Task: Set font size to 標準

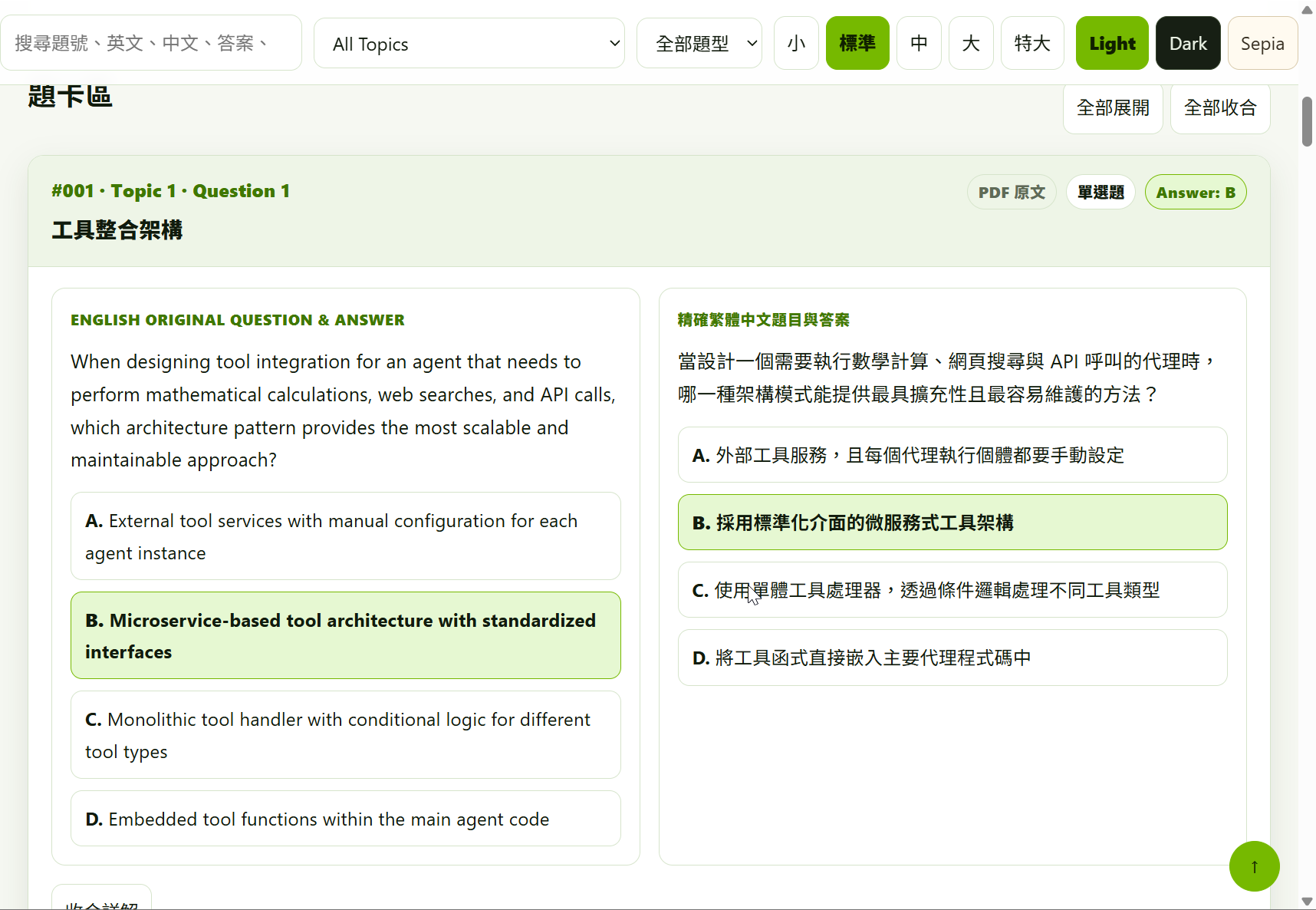Action: click(x=857, y=44)
